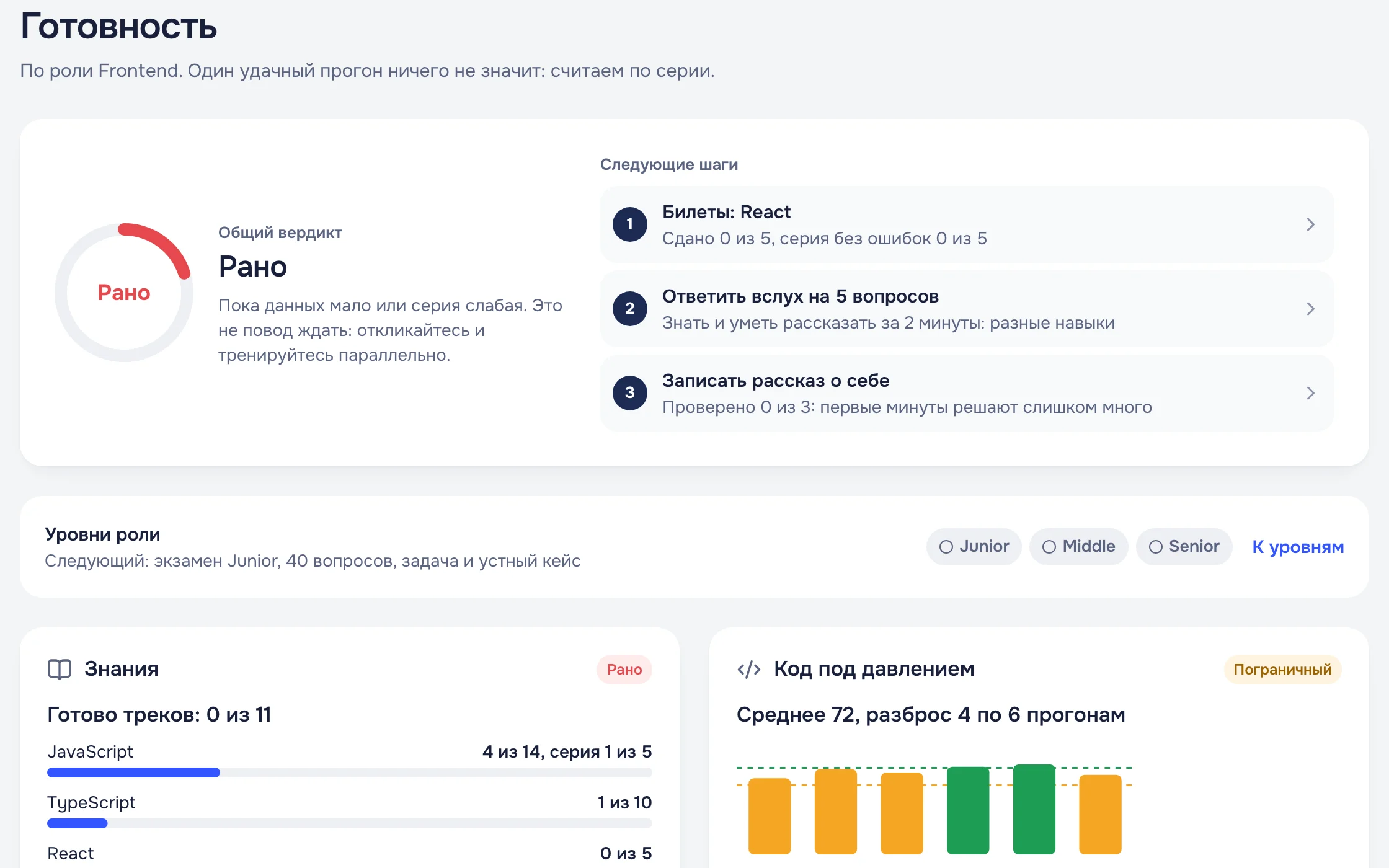Click the text '4 из 14, серия 1 из 5'
The height and width of the screenshot is (868, 1389).
[x=567, y=752]
